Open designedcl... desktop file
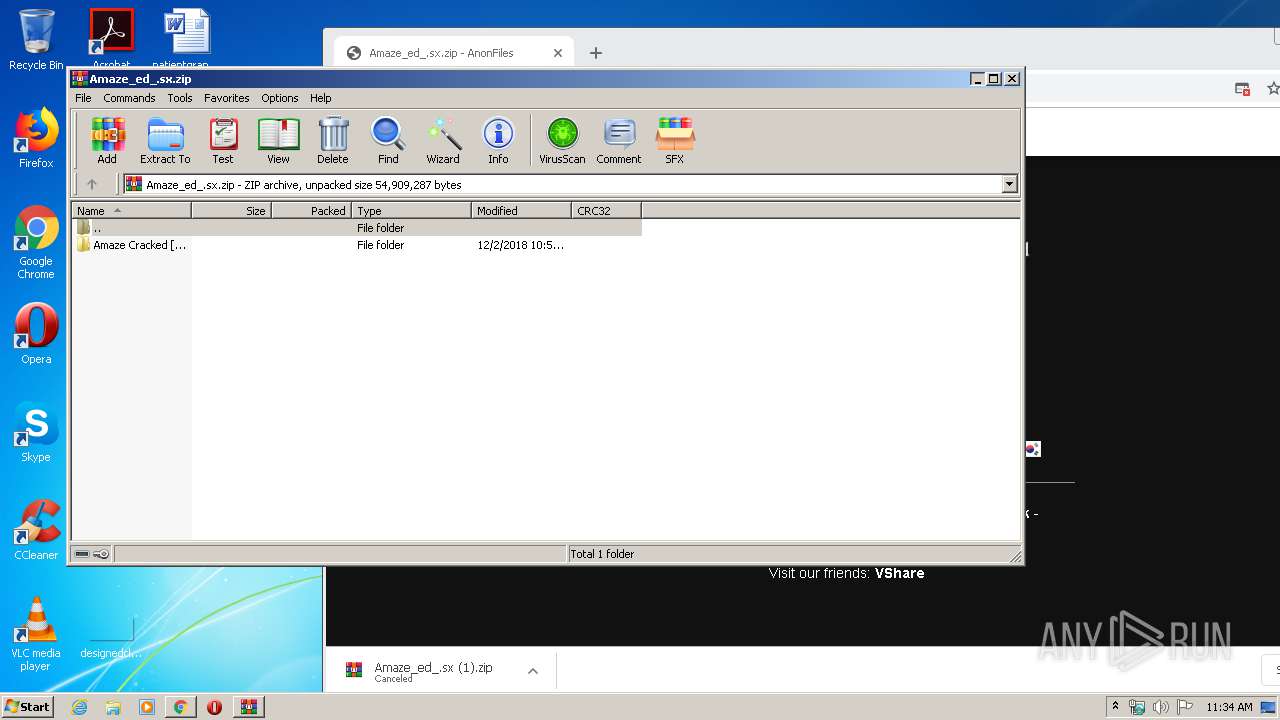 click(x=111, y=634)
